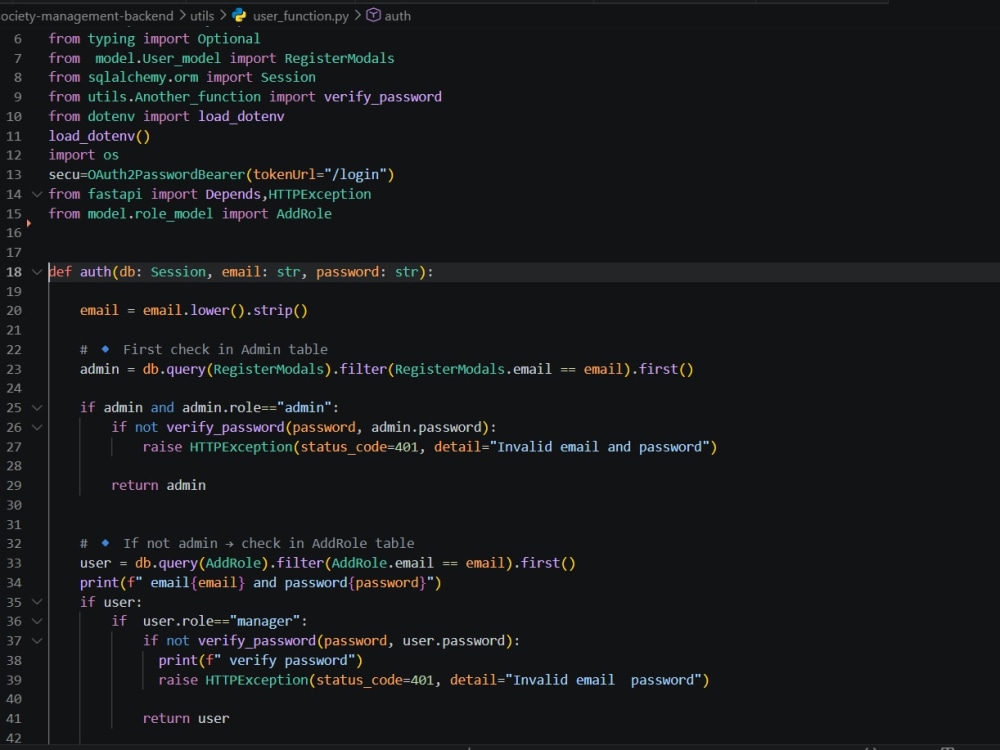Screen dimensions: 1000x750
Task: Click 'verify_password' call on line 26
Action: [225, 427]
